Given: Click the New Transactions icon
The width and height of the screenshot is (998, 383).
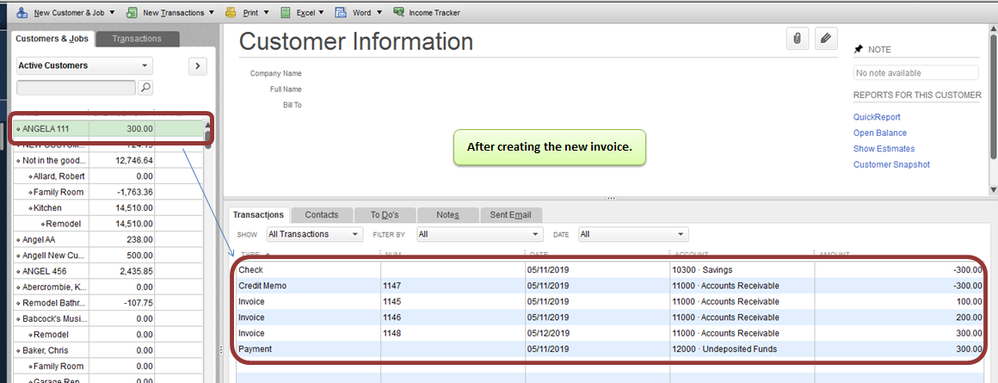Looking at the screenshot, I should [x=132, y=12].
